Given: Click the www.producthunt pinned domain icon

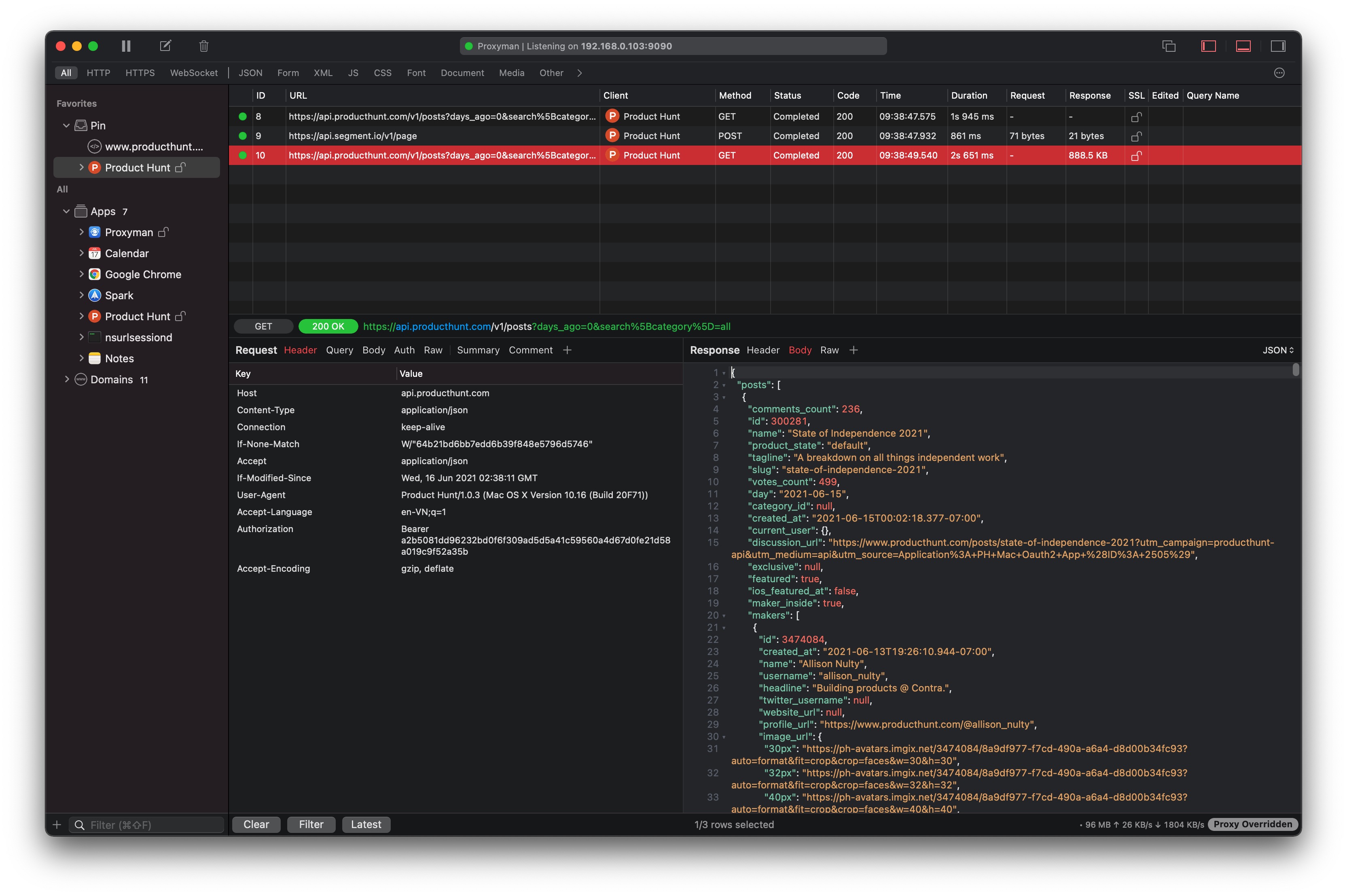Looking at the screenshot, I should point(94,146).
